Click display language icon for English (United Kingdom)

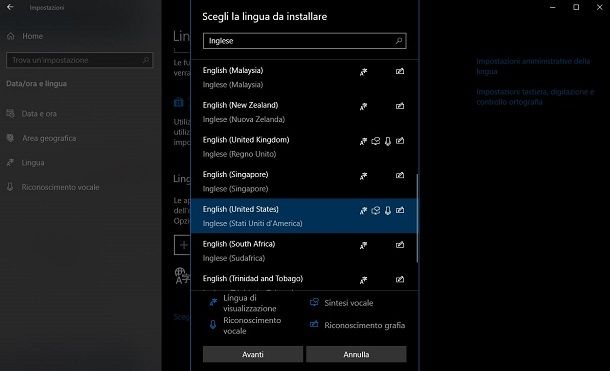coord(363,141)
